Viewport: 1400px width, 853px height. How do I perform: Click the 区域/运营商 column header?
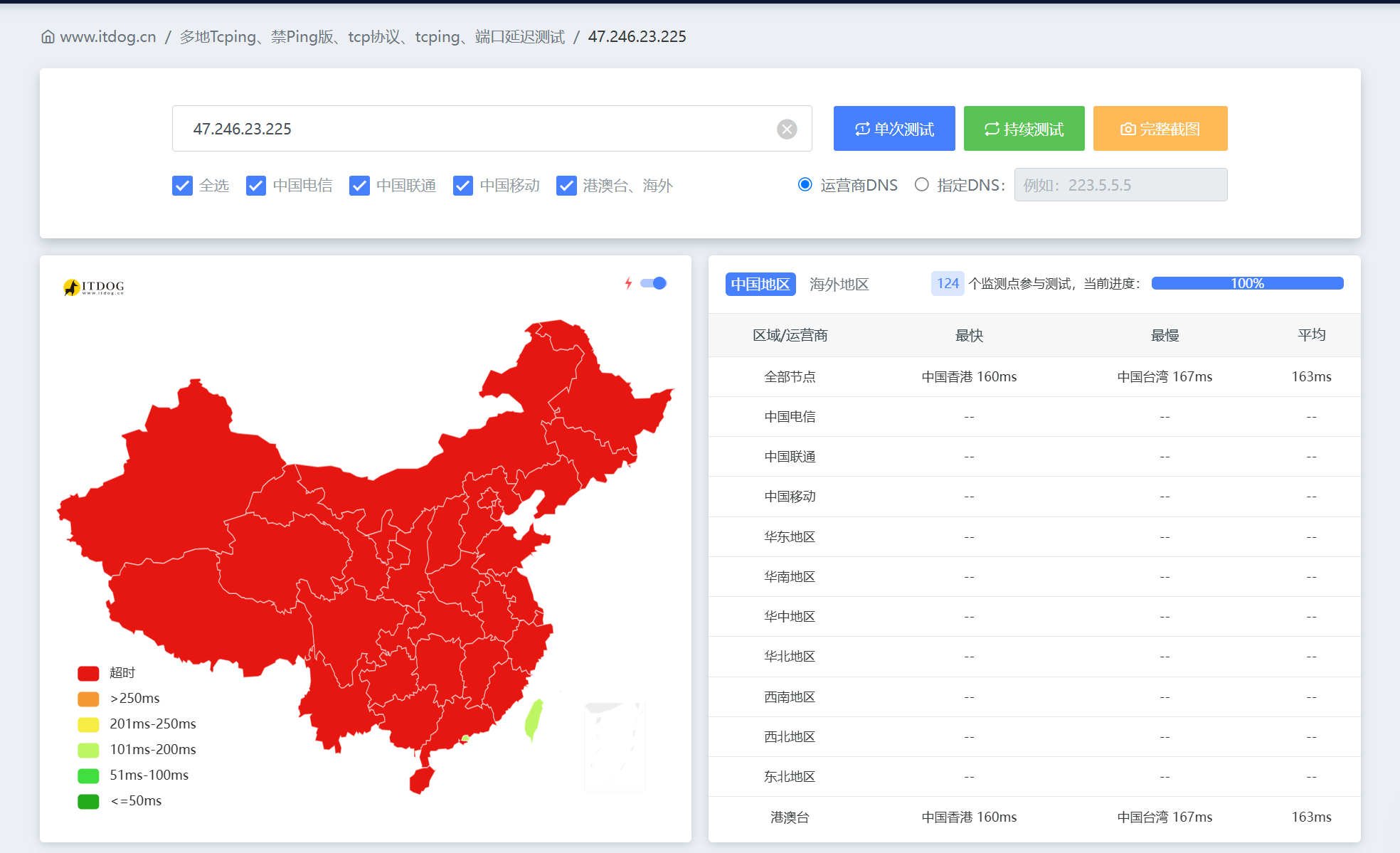click(790, 335)
